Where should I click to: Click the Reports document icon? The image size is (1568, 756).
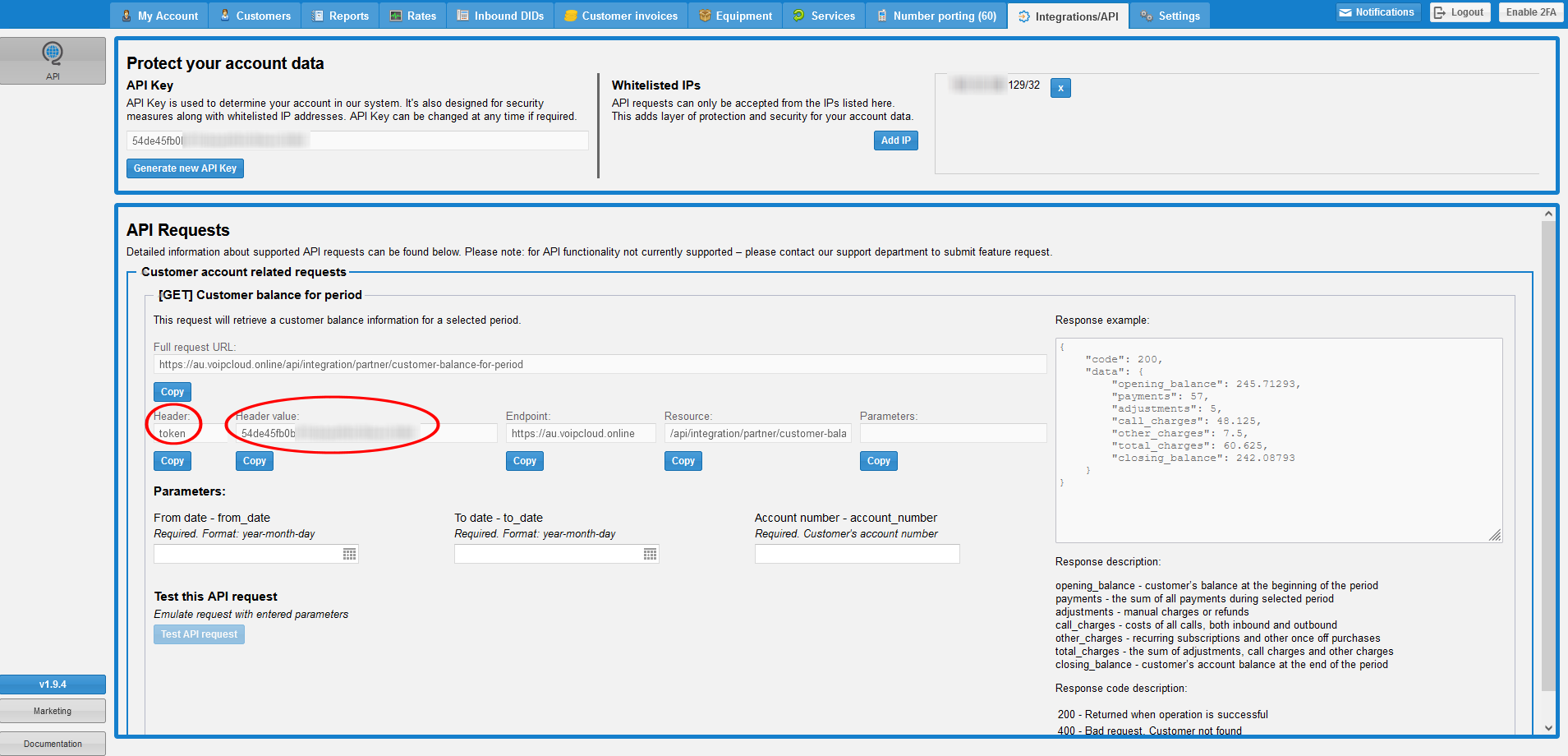(318, 16)
